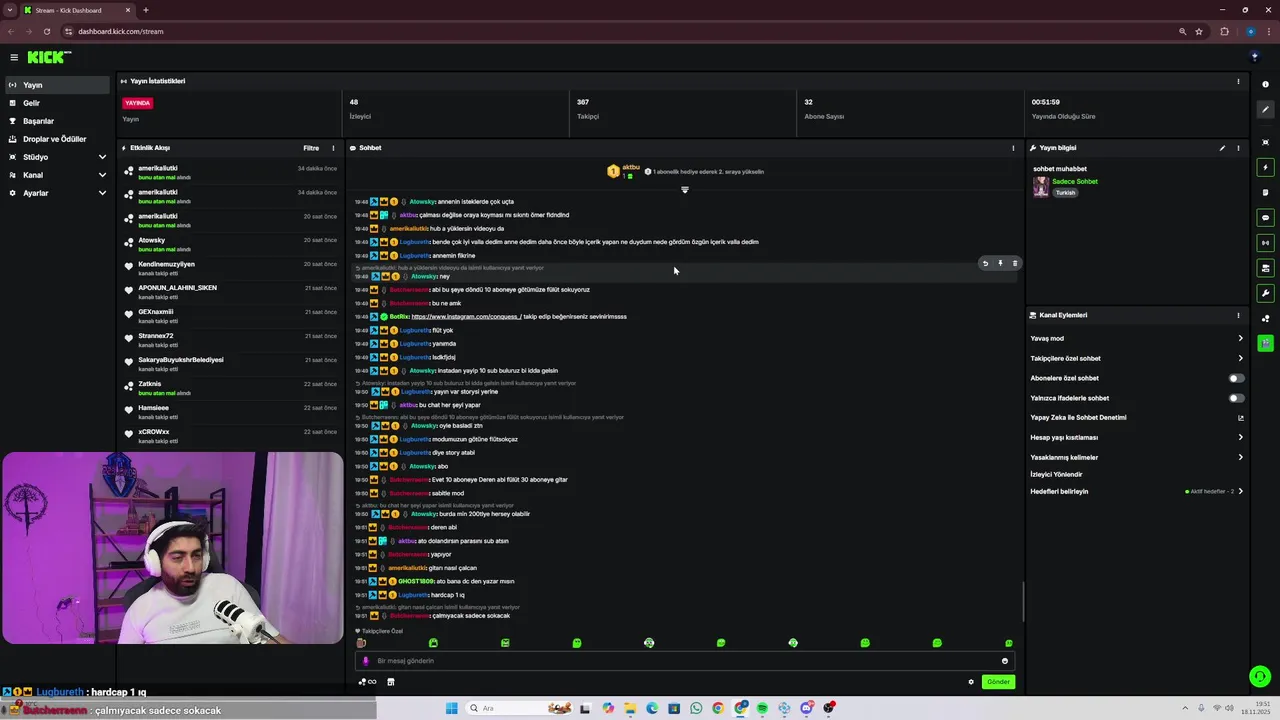Collapse the gift leaderboard arrow under aktbu
The height and width of the screenshot is (720, 1280).
tap(685, 190)
